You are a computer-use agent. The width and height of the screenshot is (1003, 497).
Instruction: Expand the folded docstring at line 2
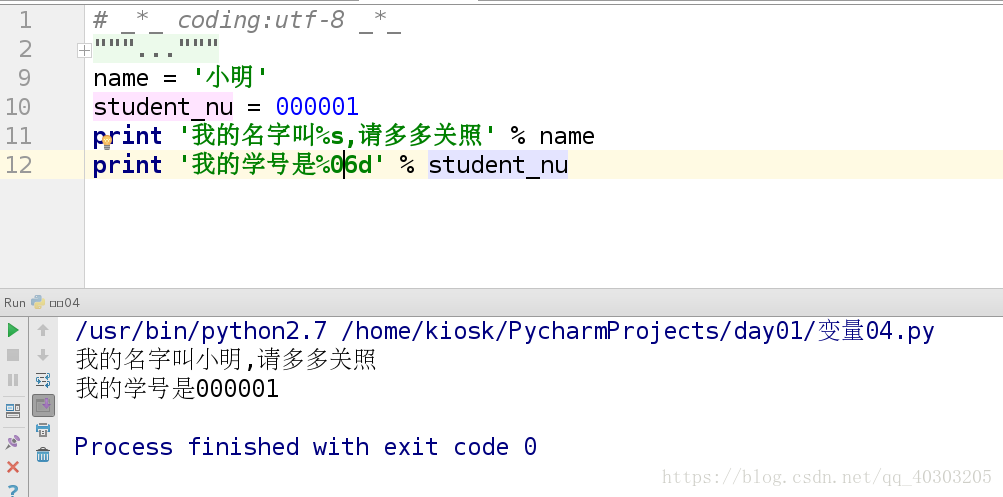[84, 49]
